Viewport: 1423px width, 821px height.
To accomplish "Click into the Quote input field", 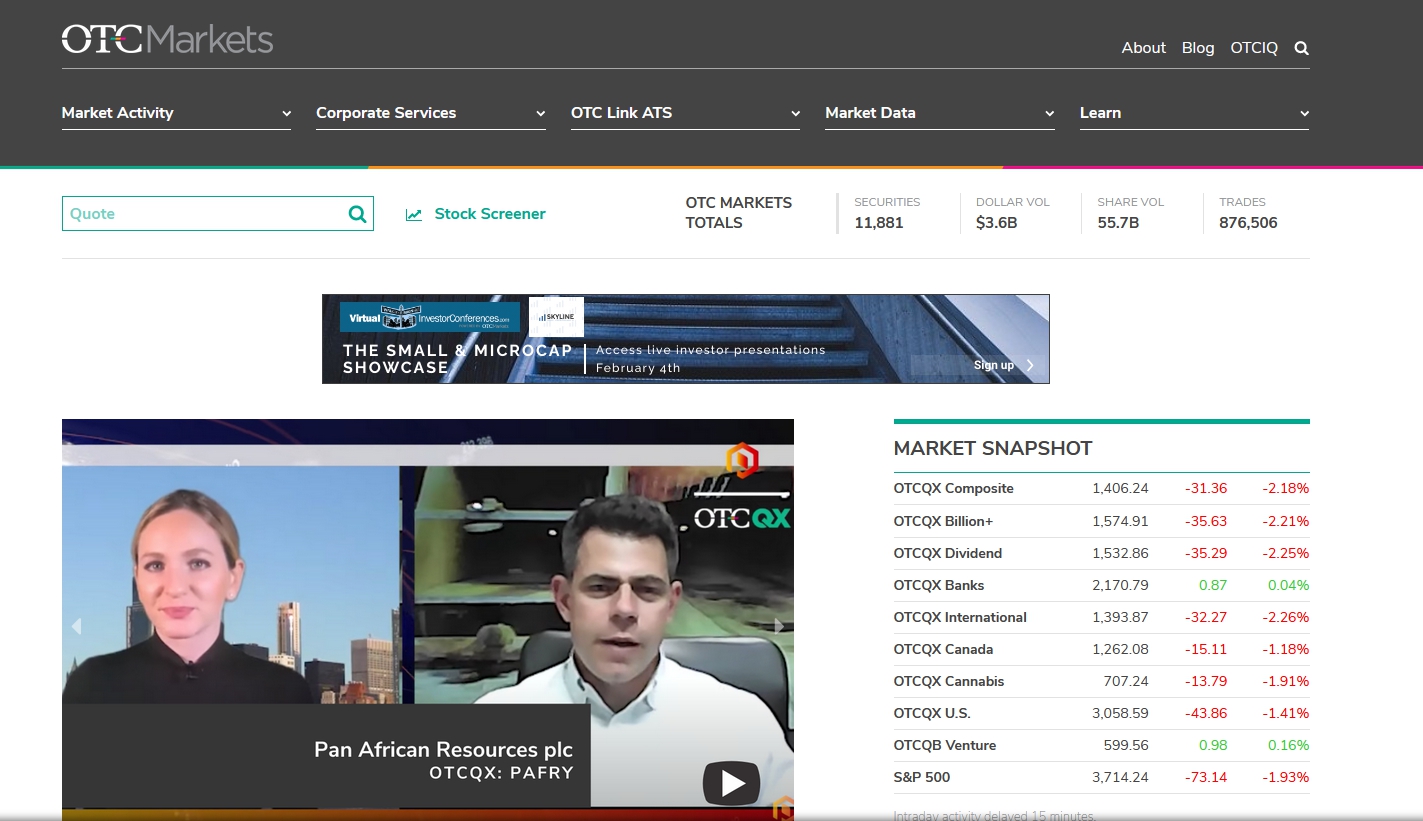I will point(205,213).
